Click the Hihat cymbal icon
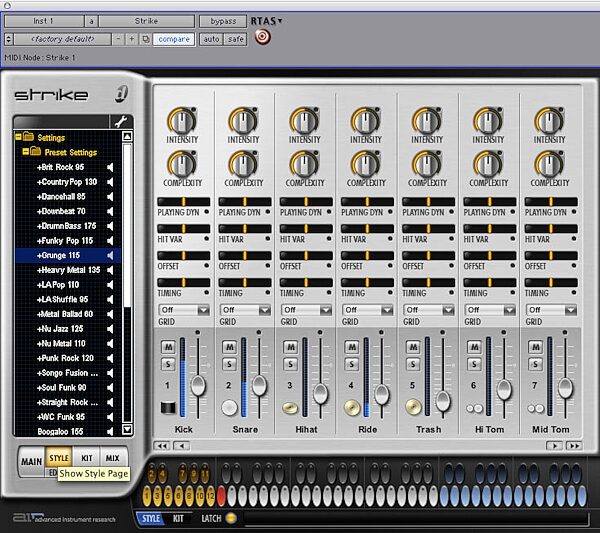 tap(290, 408)
